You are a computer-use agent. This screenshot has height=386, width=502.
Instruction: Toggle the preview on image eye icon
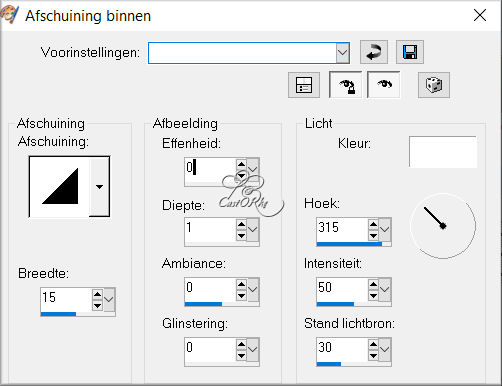[x=384, y=85]
